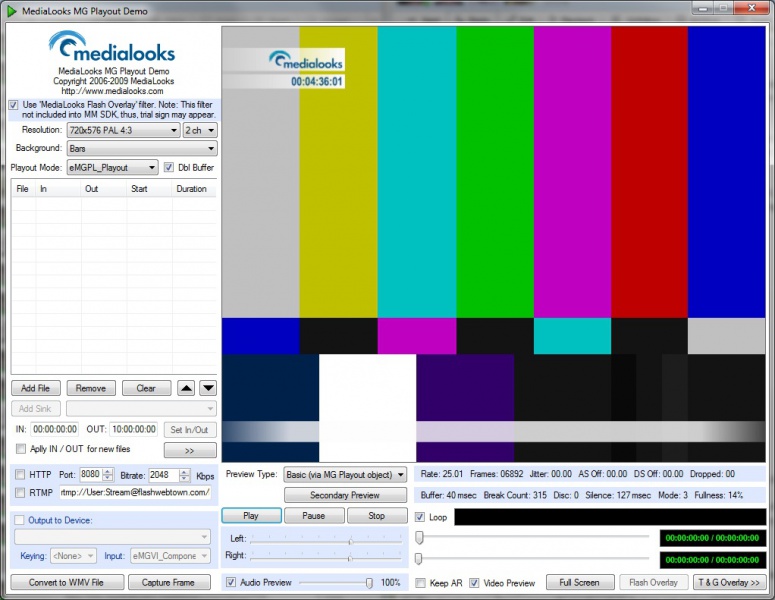Click the Buffer: 40 msec status text

pyautogui.click(x=448, y=495)
